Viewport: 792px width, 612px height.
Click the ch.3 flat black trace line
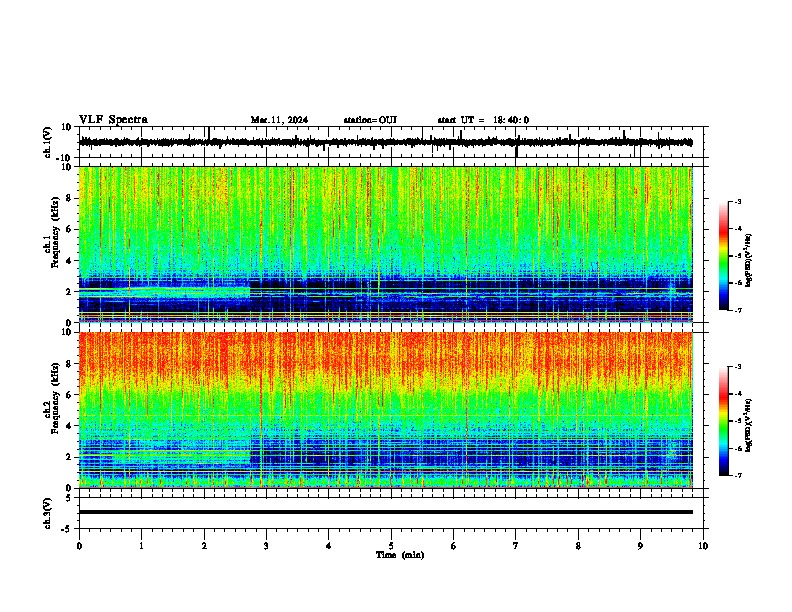(x=386, y=512)
